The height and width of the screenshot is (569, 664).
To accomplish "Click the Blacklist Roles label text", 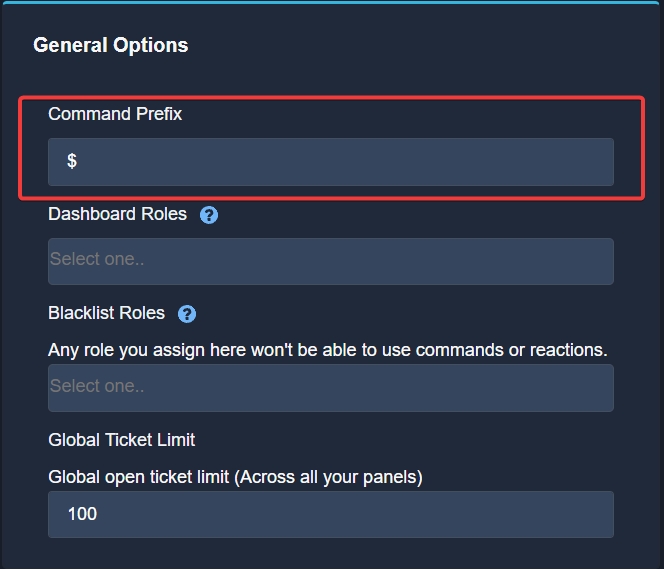I will click(x=106, y=313).
